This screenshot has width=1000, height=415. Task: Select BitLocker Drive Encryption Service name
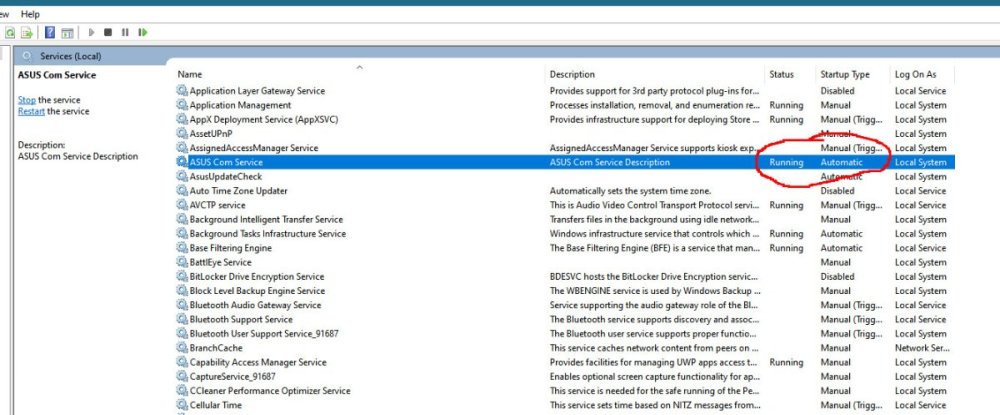pos(257,277)
